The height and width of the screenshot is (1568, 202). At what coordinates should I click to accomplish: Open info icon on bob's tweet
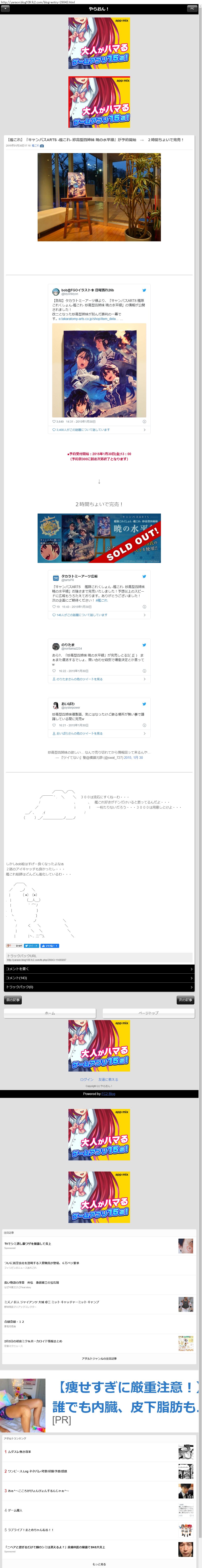pyautogui.click(x=144, y=421)
